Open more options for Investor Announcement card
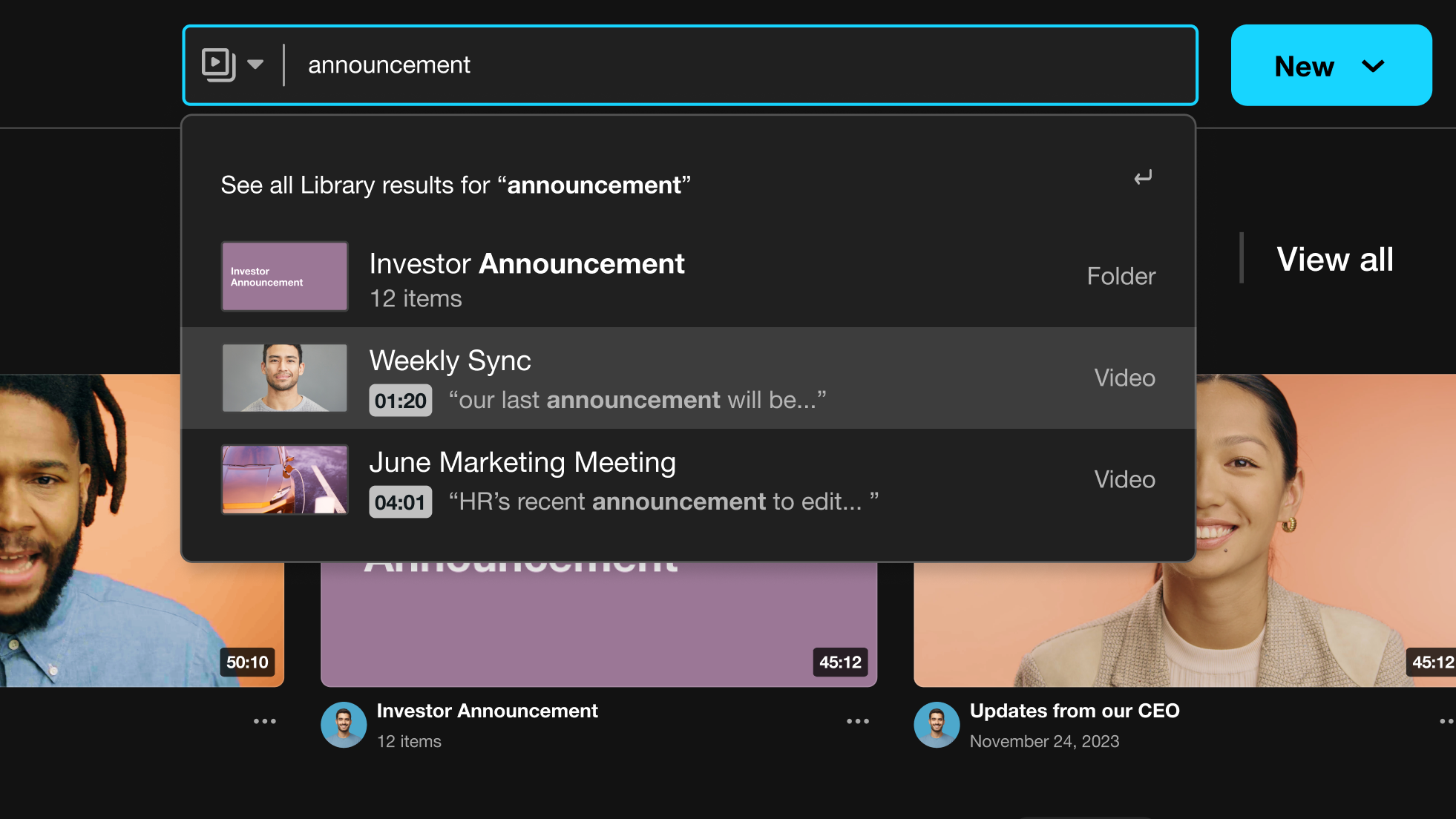Viewport: 1456px width, 819px height. point(858,721)
